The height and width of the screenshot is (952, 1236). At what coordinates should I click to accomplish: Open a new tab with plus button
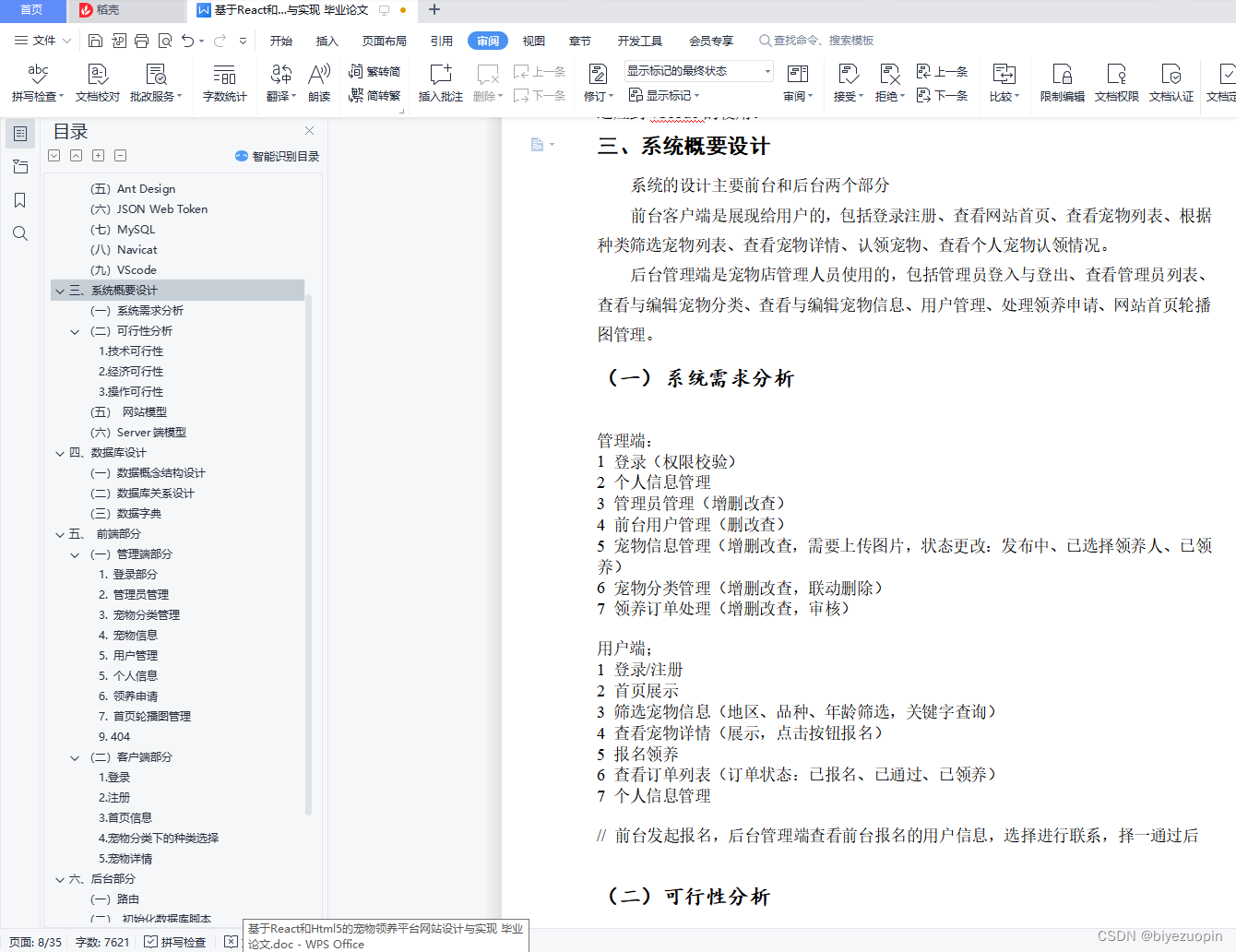(x=434, y=10)
